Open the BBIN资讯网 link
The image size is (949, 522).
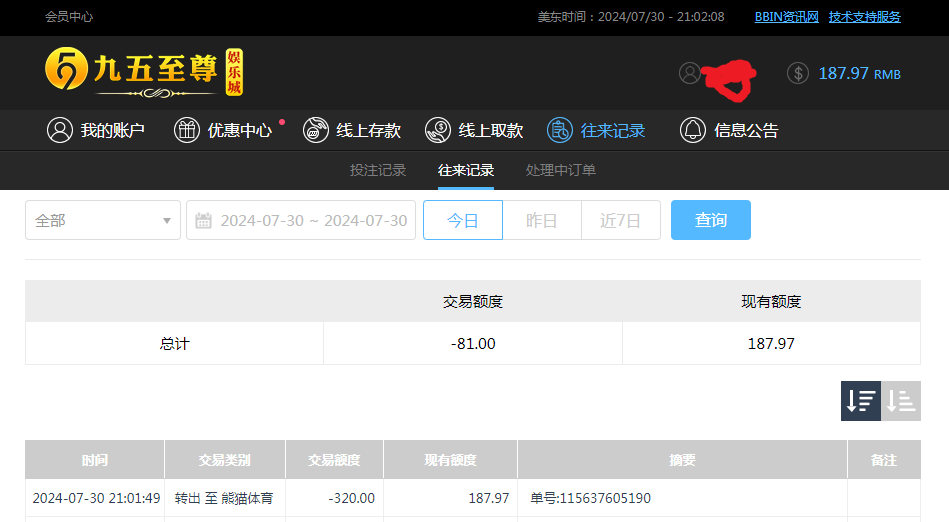click(786, 17)
